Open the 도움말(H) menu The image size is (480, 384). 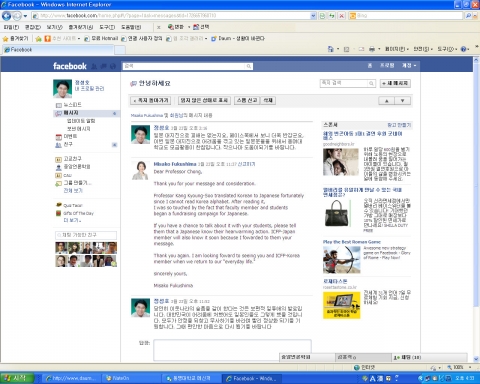(x=131, y=27)
